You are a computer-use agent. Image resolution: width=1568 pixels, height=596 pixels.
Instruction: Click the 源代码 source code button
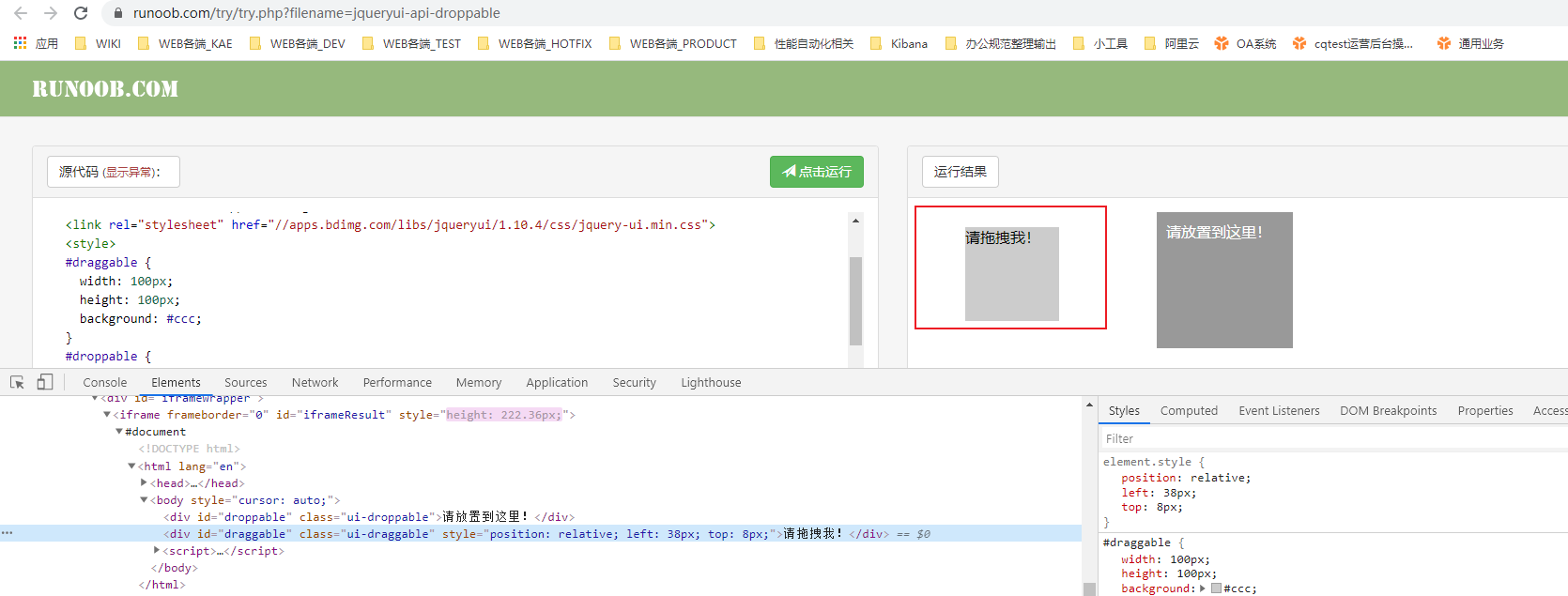tap(113, 172)
